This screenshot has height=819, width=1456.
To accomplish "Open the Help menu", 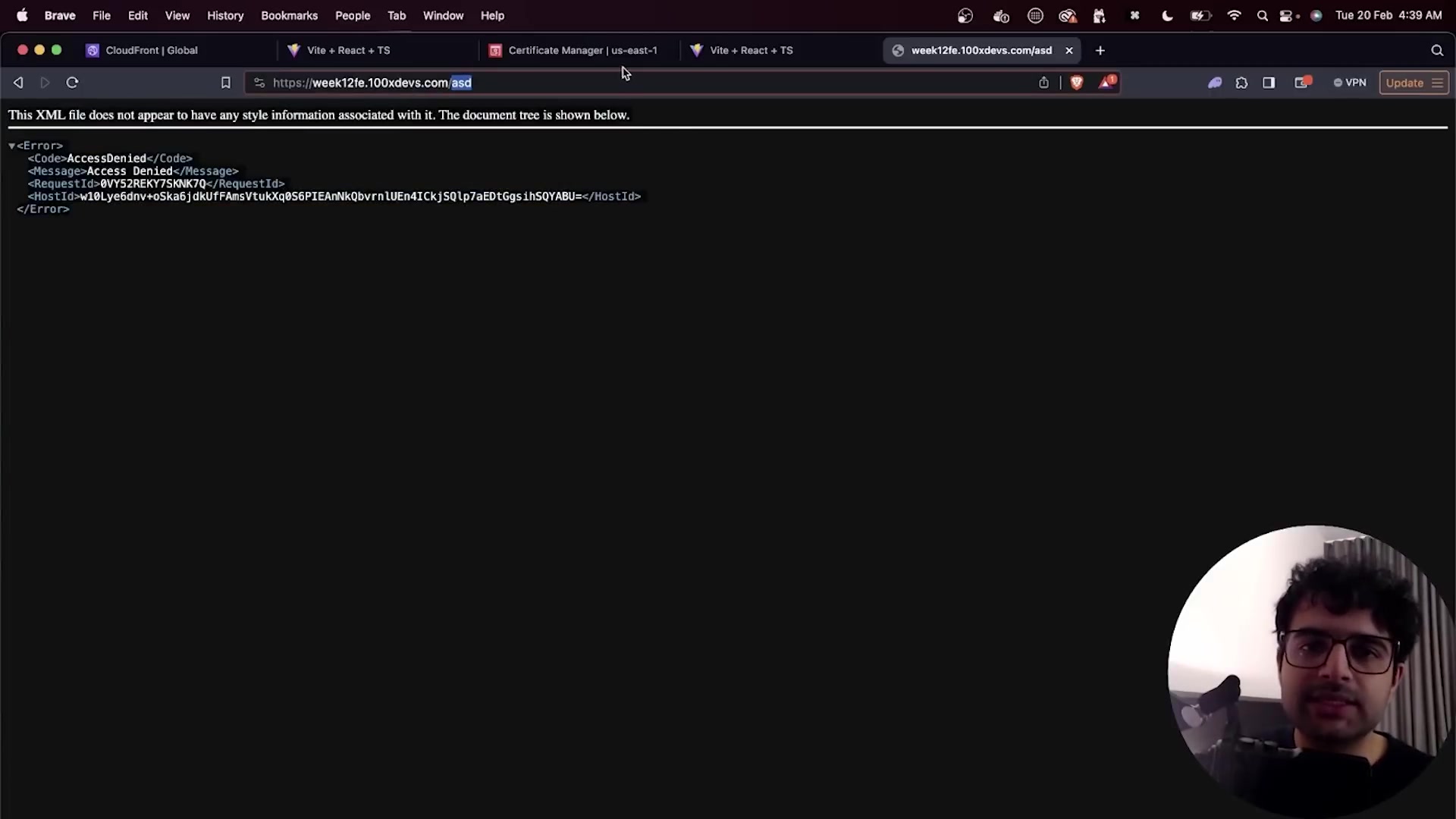I will [492, 15].
